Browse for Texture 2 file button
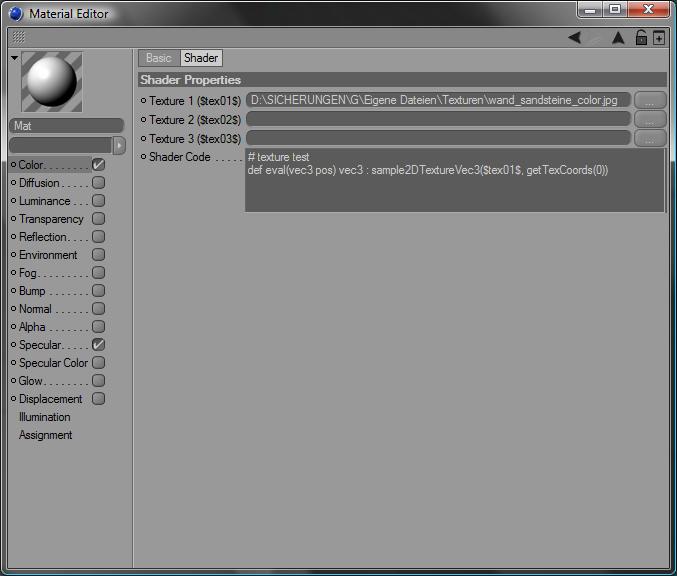Screen dimensions: 677x576 pyautogui.click(x=650, y=119)
